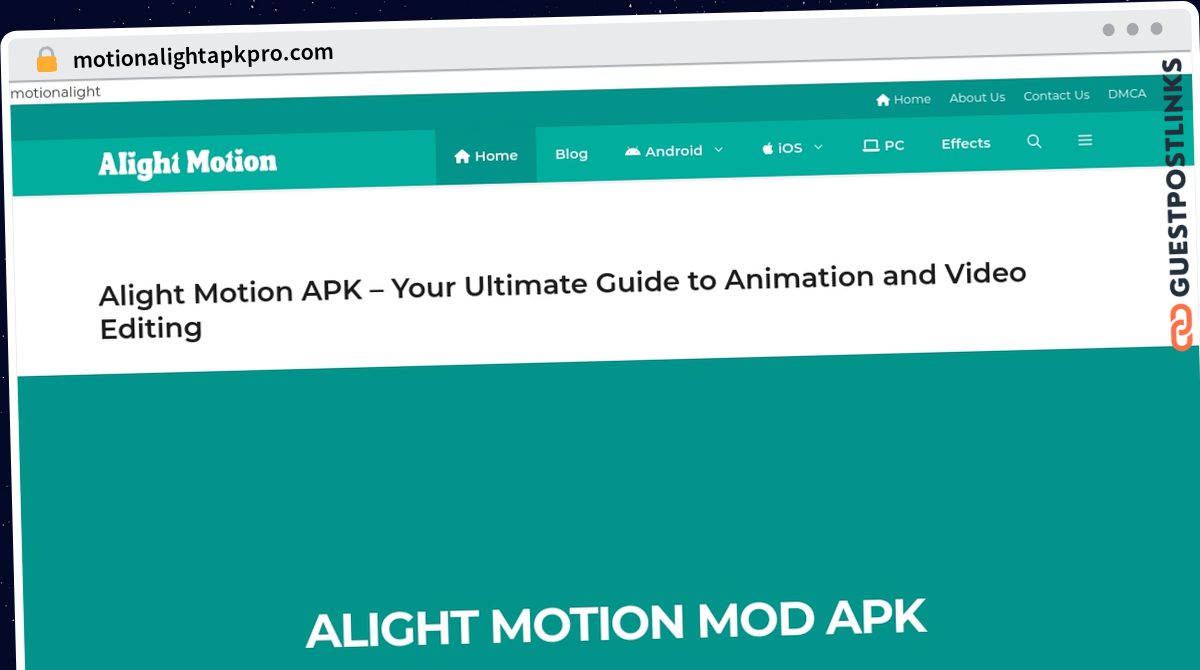Open the hamburger menu icon
Viewport: 1200px width, 670px height.
pyautogui.click(x=1085, y=140)
